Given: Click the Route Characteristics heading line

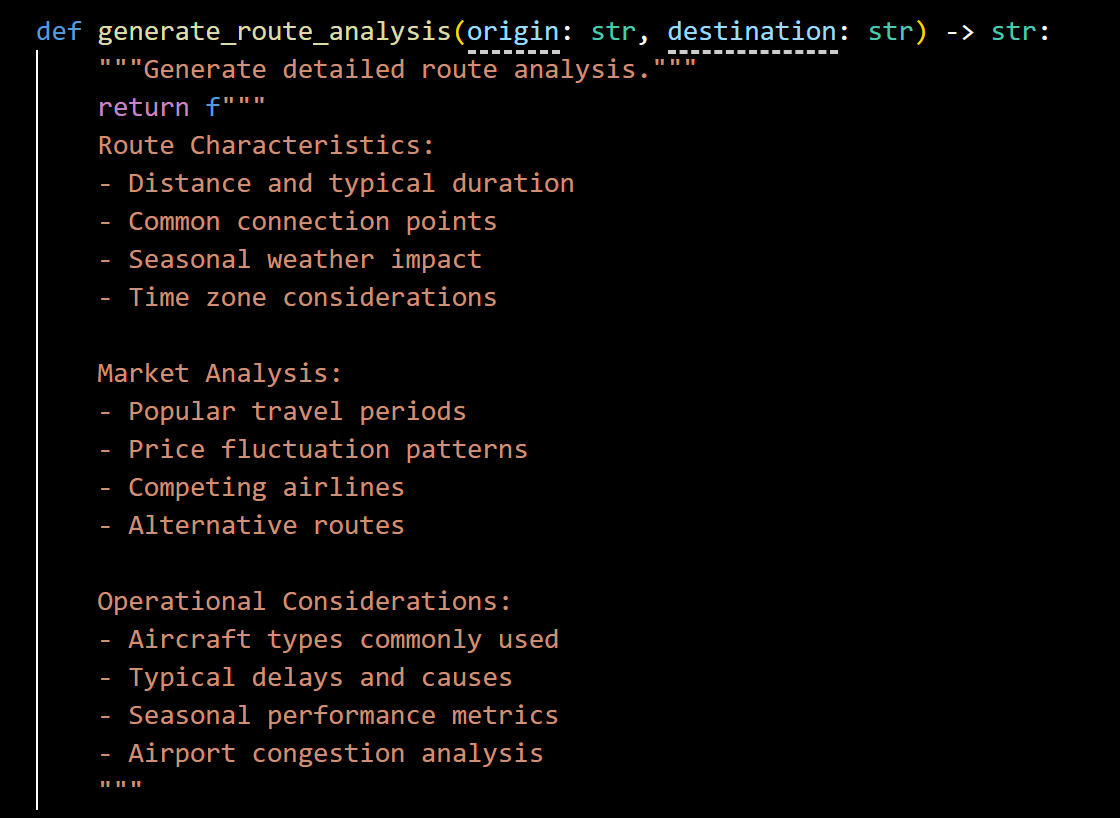Looking at the screenshot, I should pos(266,146).
